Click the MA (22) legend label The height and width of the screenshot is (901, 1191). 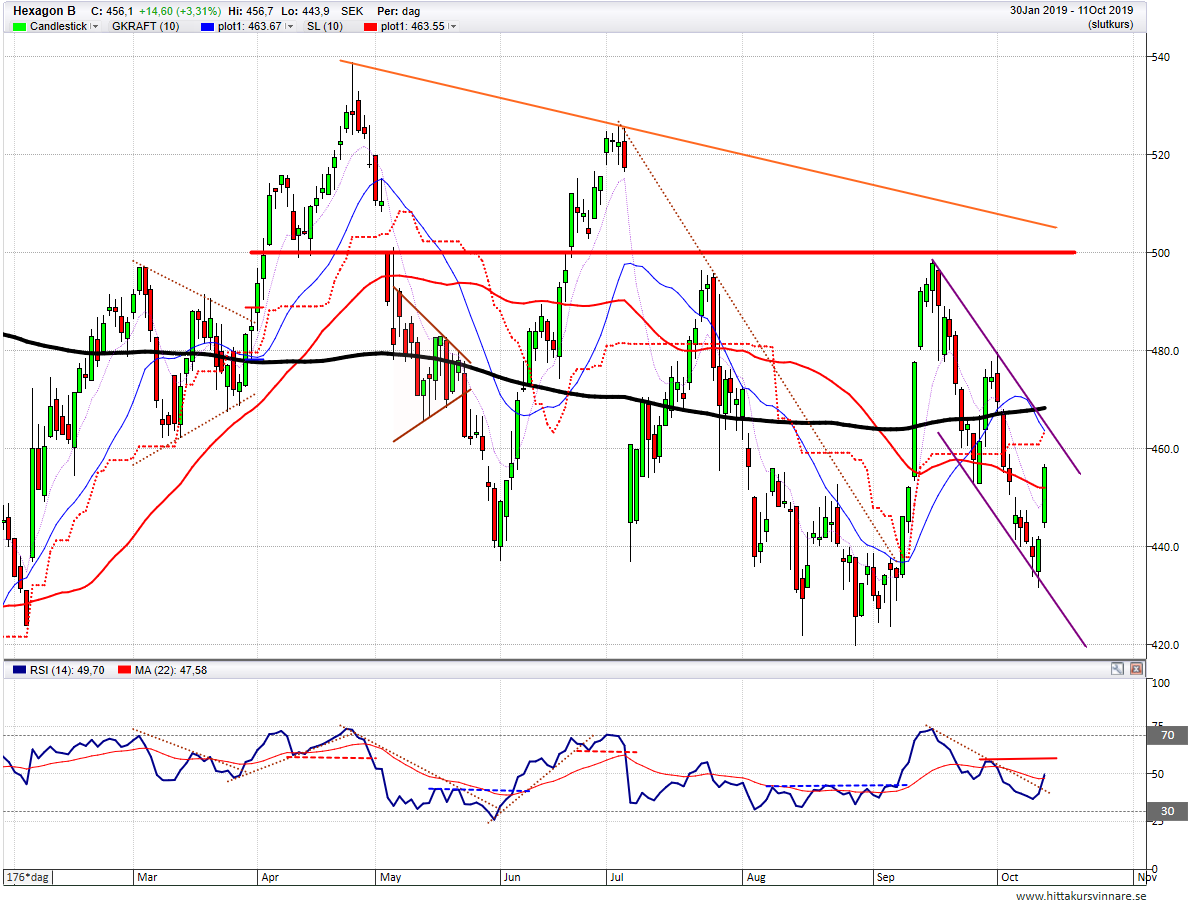coord(171,670)
